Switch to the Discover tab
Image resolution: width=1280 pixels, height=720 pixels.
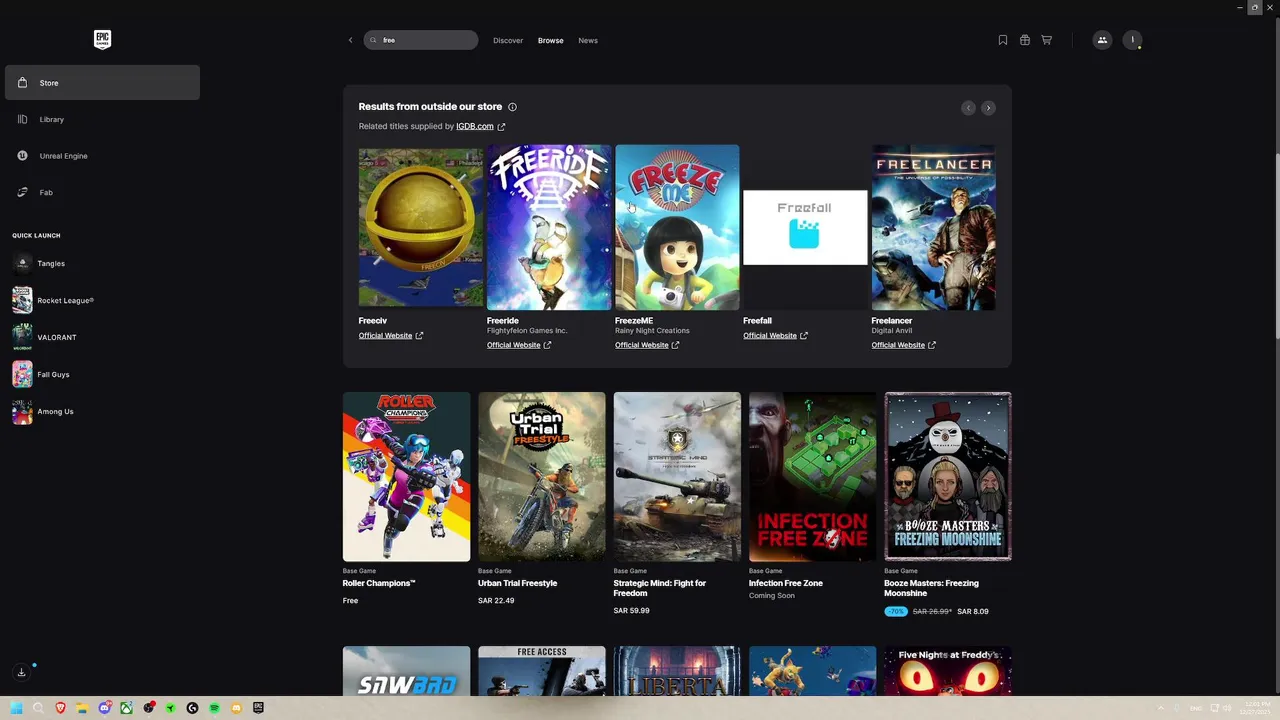[508, 40]
